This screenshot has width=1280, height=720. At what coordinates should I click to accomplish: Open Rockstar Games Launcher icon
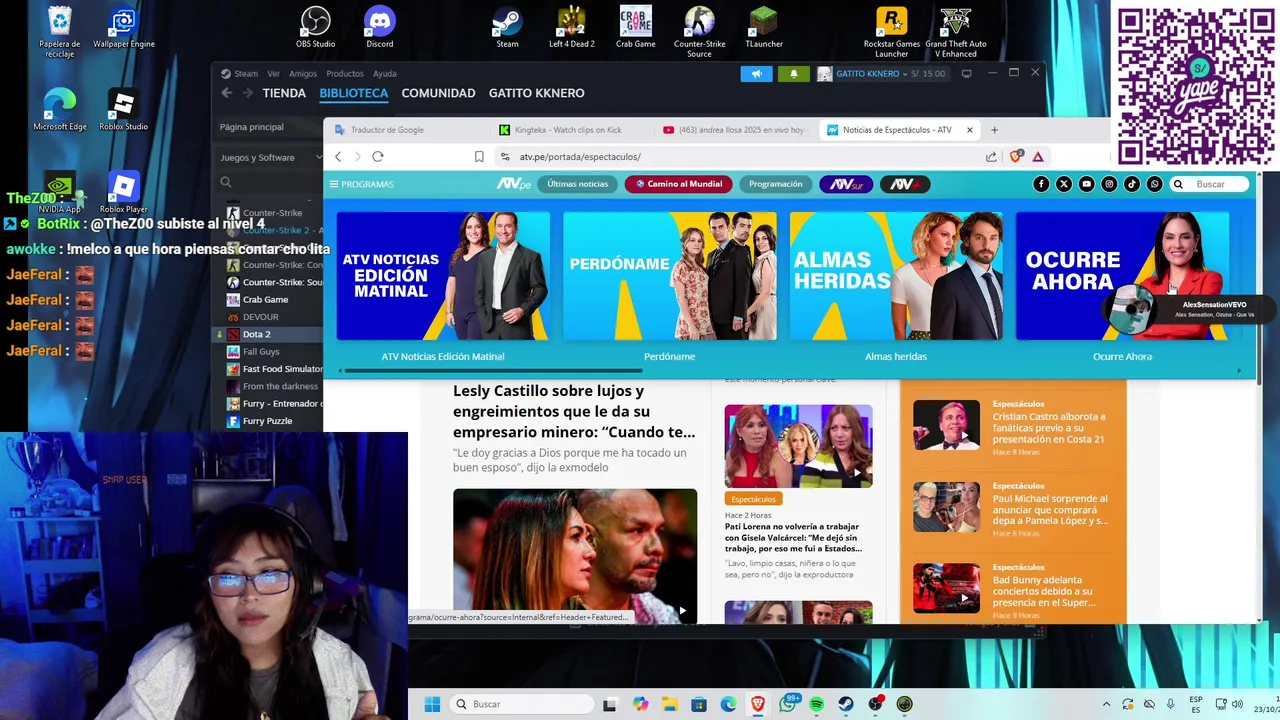pos(891,31)
